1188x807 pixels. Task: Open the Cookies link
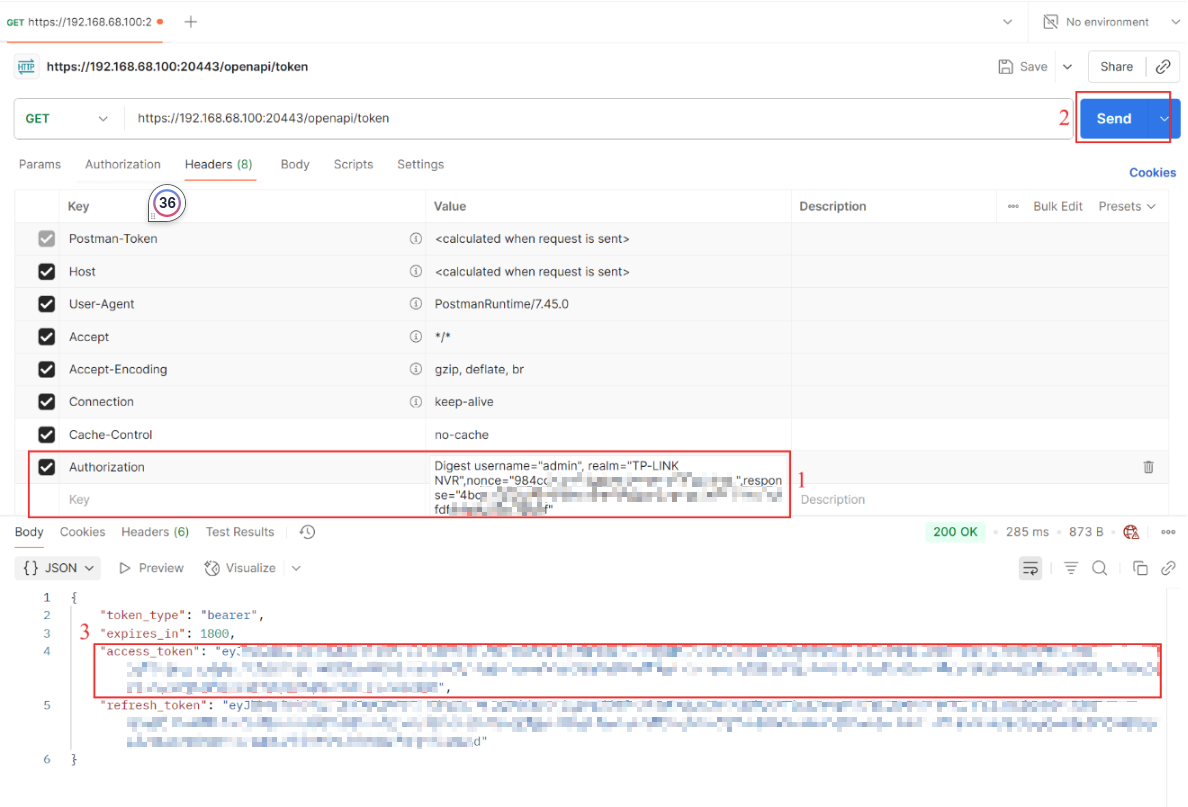coord(1152,172)
